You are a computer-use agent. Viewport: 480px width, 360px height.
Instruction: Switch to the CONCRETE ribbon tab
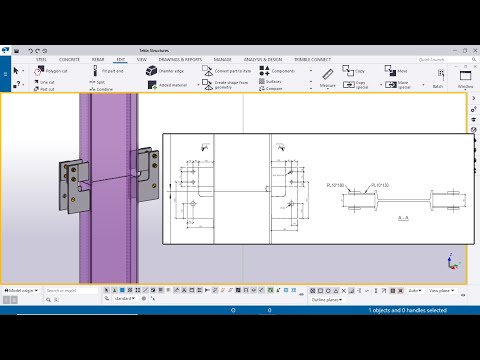(69, 60)
